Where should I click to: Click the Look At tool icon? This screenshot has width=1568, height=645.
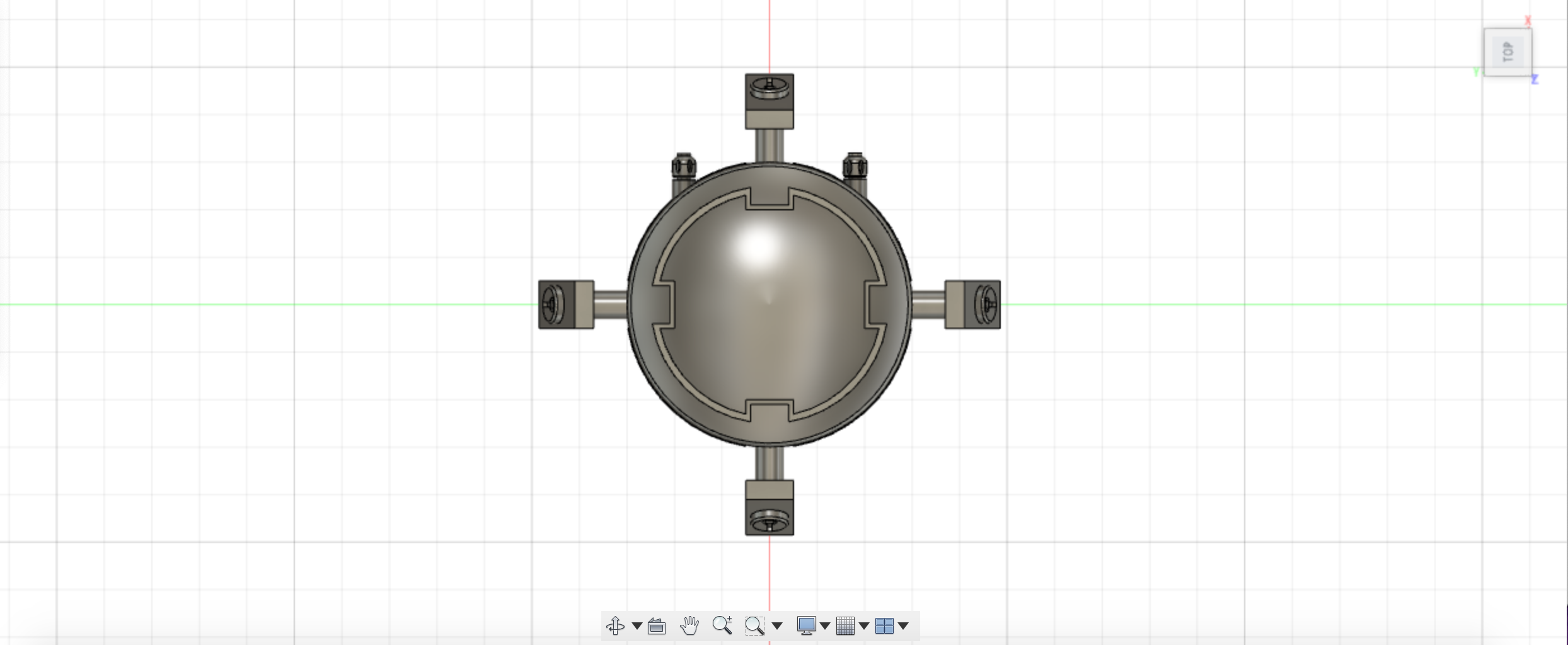tap(657, 626)
